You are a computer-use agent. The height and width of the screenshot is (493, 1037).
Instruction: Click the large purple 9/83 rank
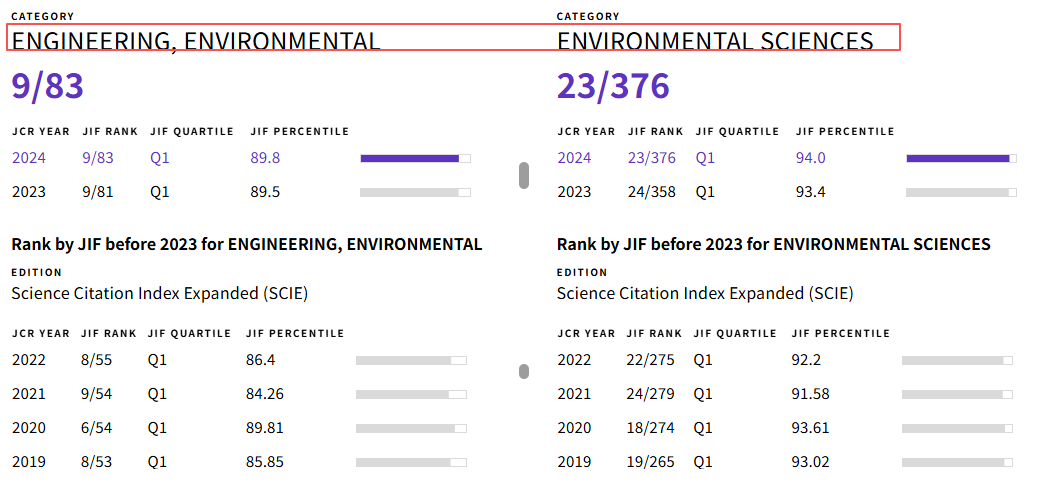pyautogui.click(x=47, y=87)
